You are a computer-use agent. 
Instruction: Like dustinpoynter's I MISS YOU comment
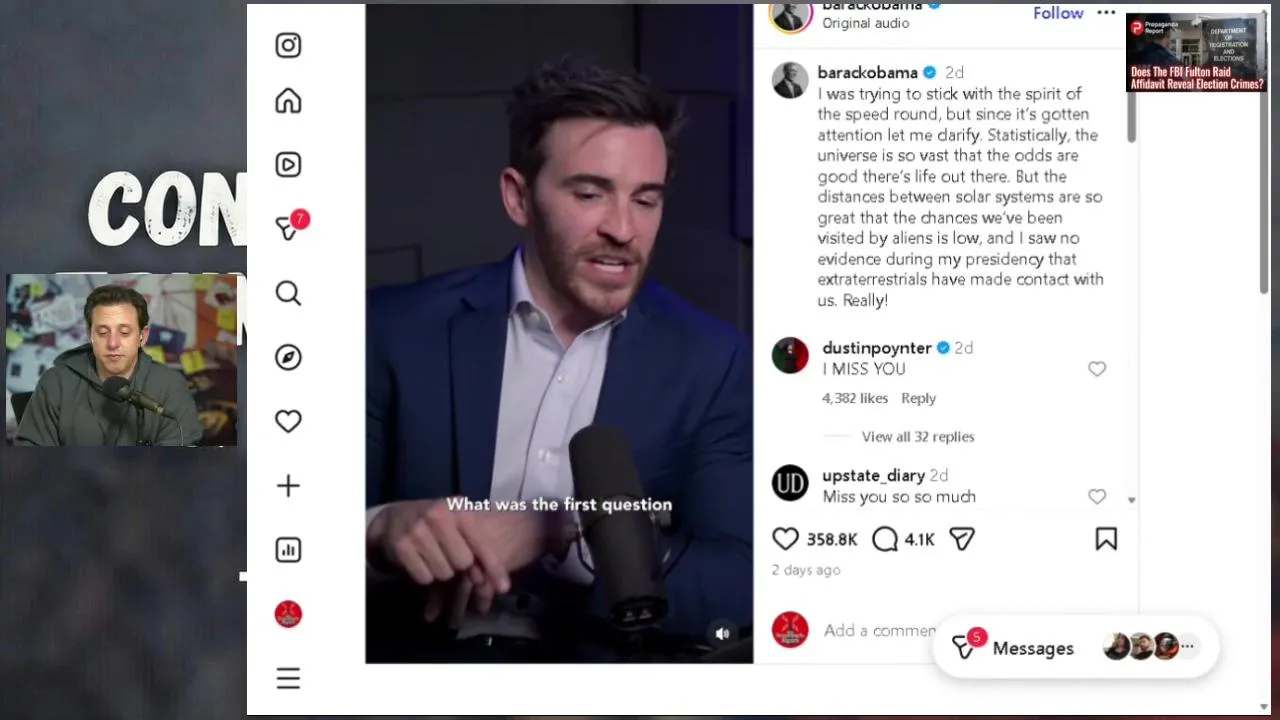tap(1097, 369)
